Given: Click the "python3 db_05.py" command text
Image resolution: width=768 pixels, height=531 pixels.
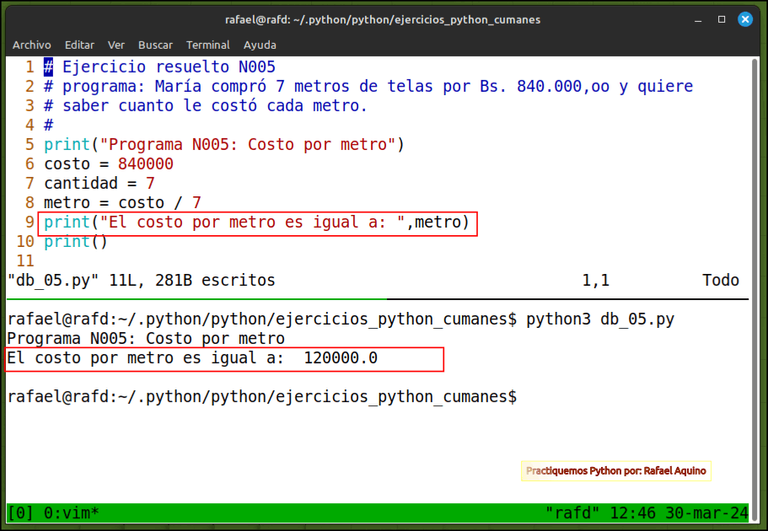Looking at the screenshot, I should click(x=600, y=319).
